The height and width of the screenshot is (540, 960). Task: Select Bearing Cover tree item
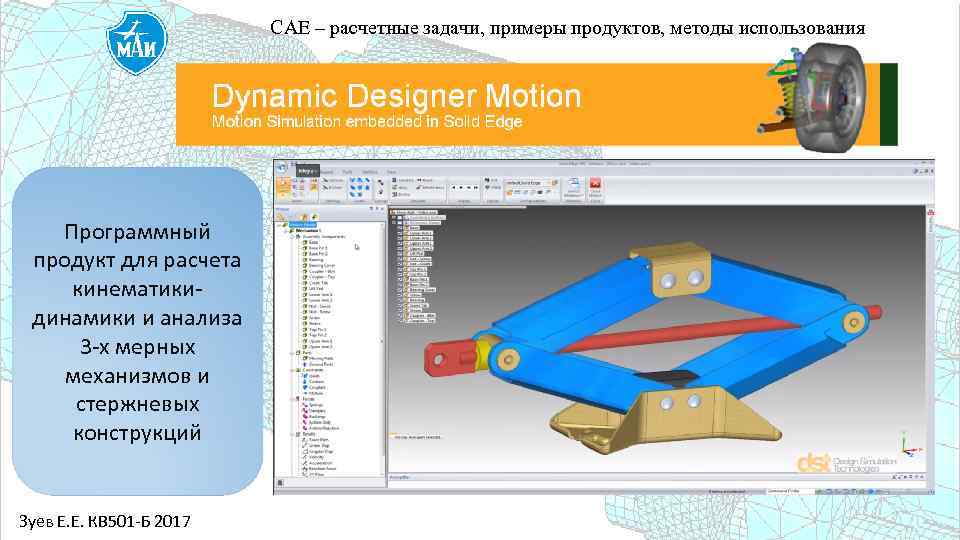pyautogui.click(x=321, y=266)
